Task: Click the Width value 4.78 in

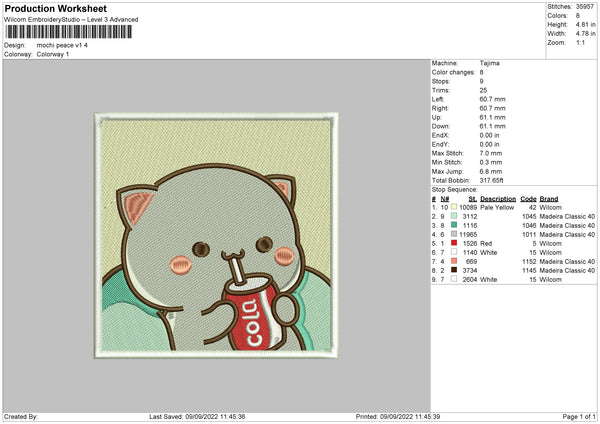Action: [585, 34]
